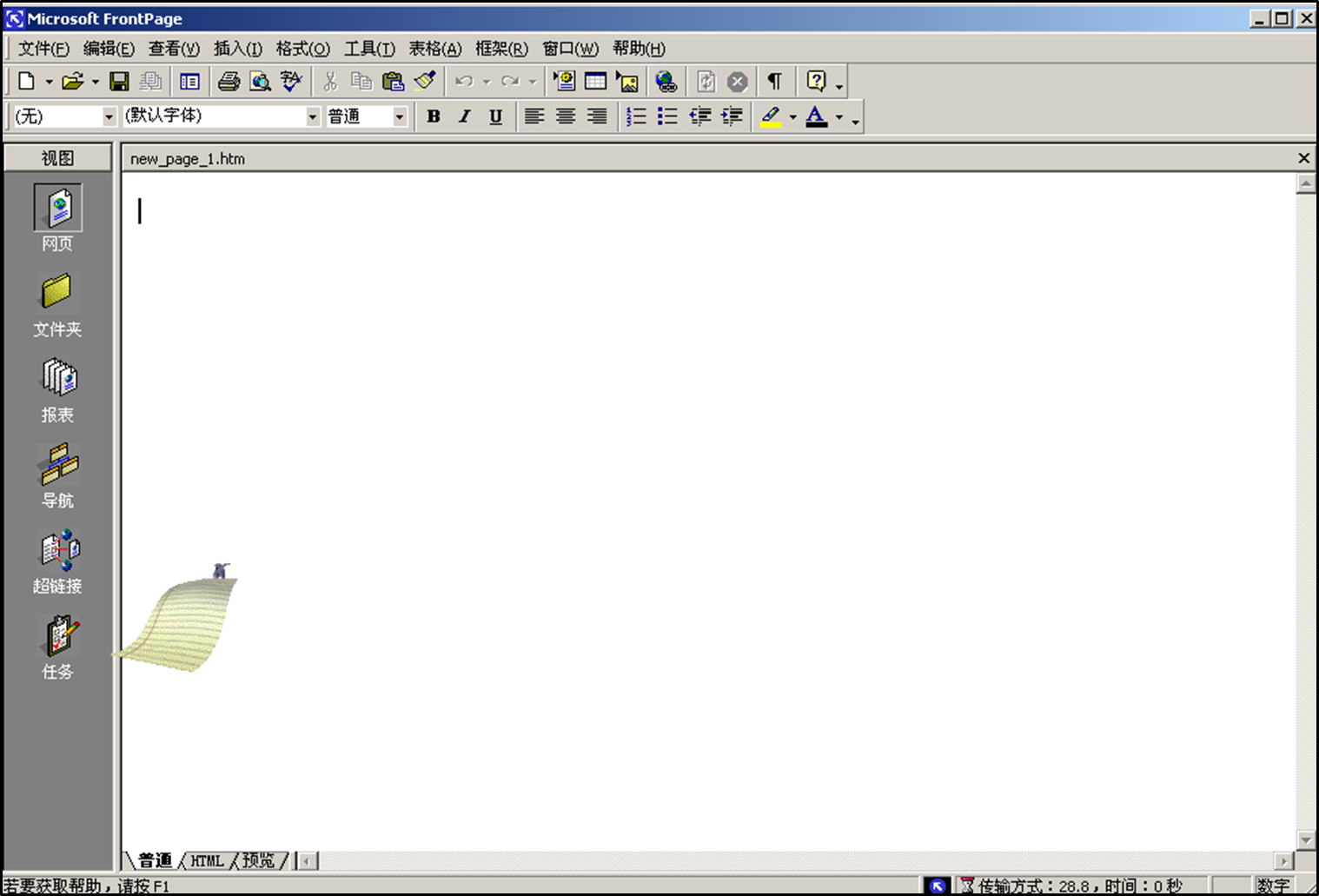Open the font name dropdown
The height and width of the screenshot is (896, 1319).
coord(312,116)
